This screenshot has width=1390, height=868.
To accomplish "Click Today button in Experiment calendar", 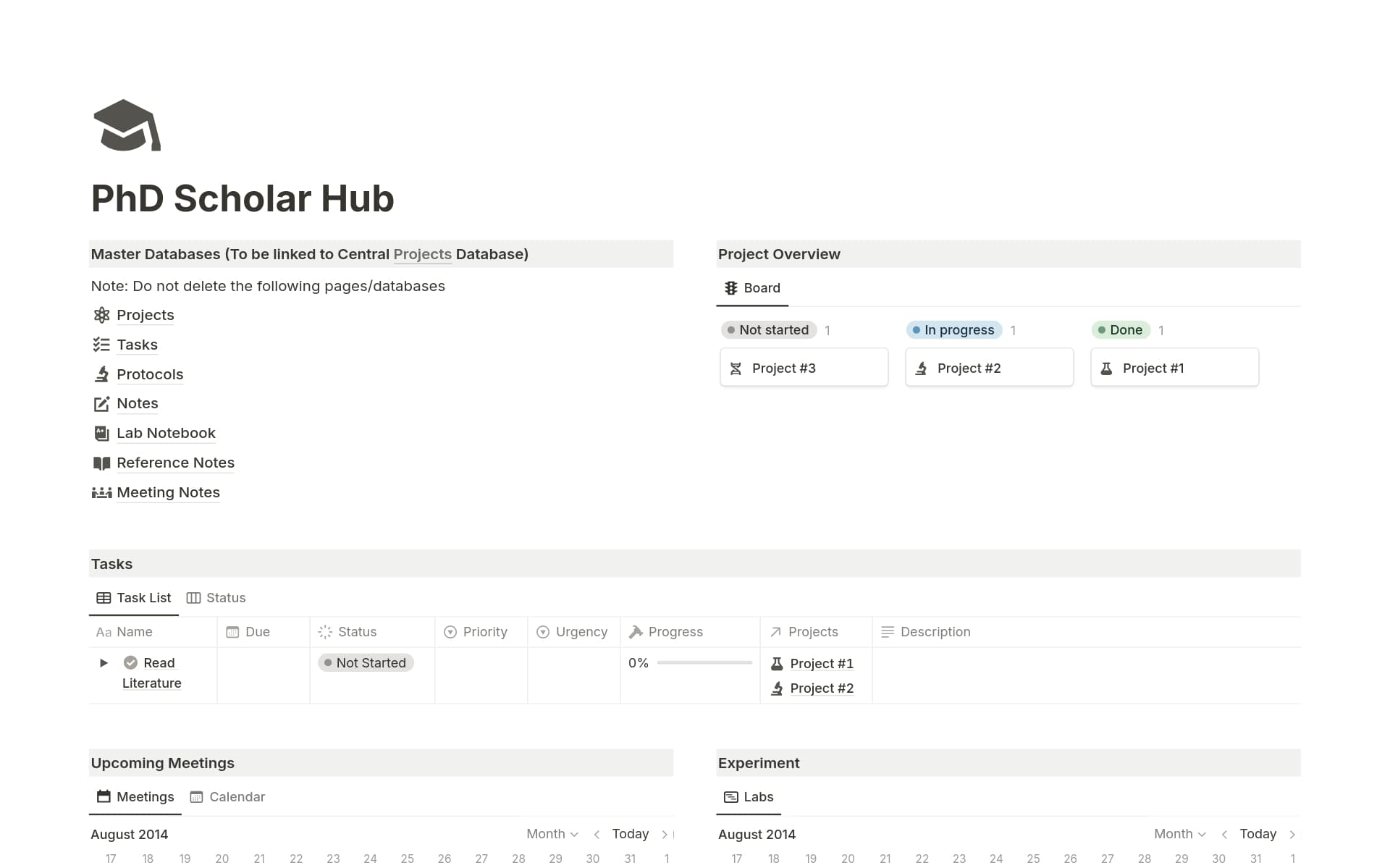I will pos(1258,834).
